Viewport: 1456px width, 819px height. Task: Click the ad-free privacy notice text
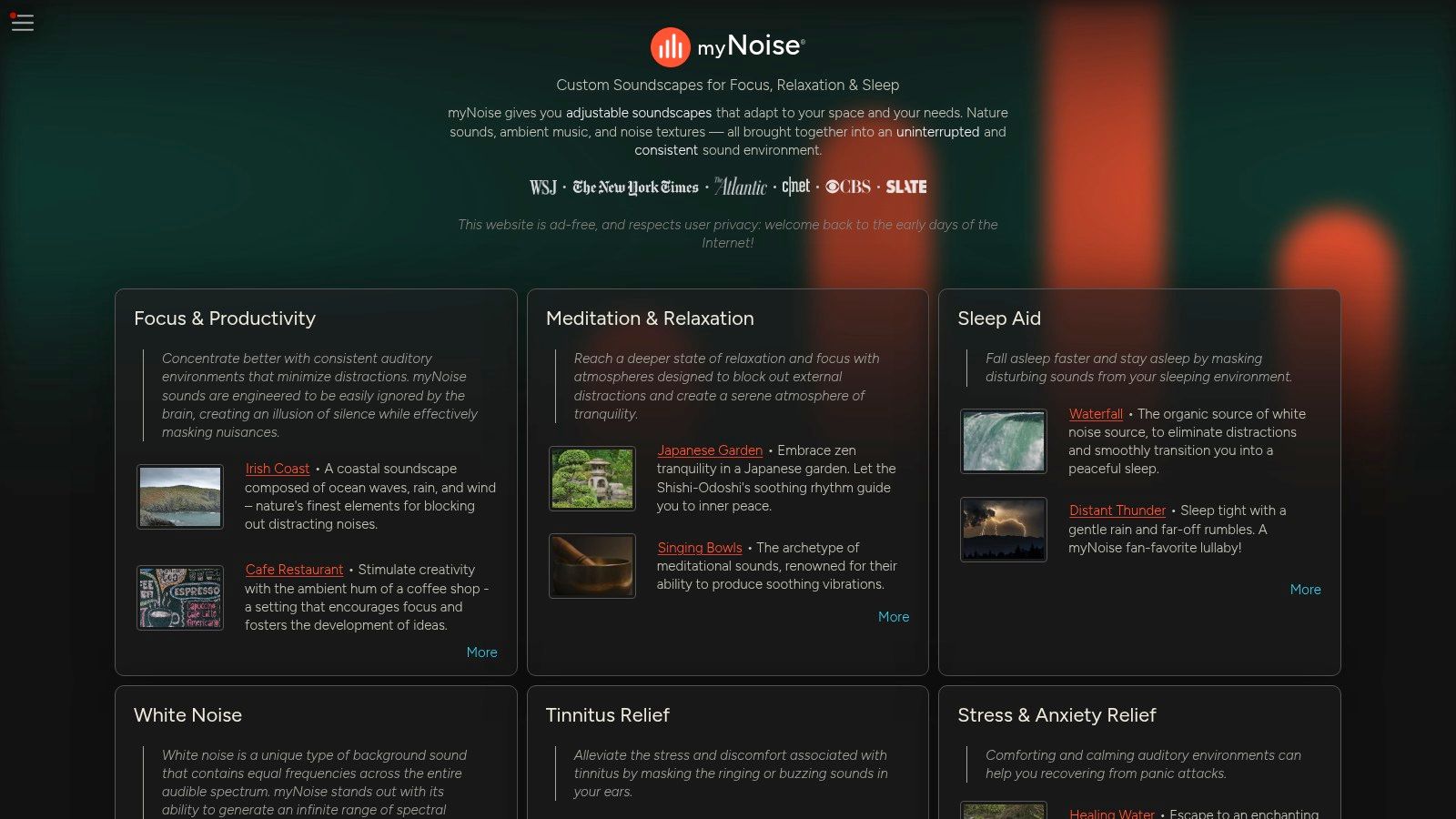[x=728, y=234]
